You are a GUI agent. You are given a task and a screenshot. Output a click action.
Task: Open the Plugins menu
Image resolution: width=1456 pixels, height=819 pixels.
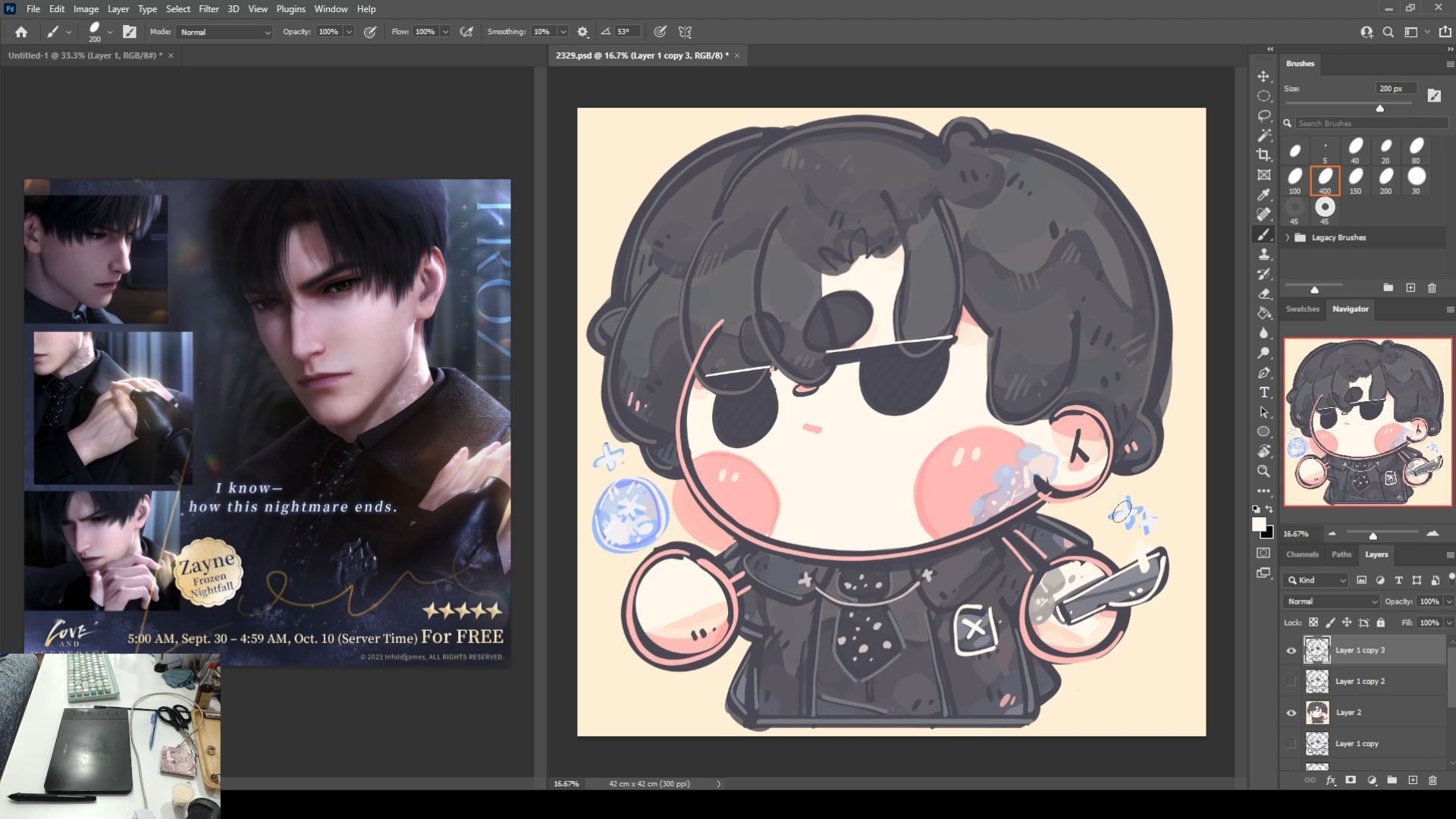pyautogui.click(x=290, y=9)
